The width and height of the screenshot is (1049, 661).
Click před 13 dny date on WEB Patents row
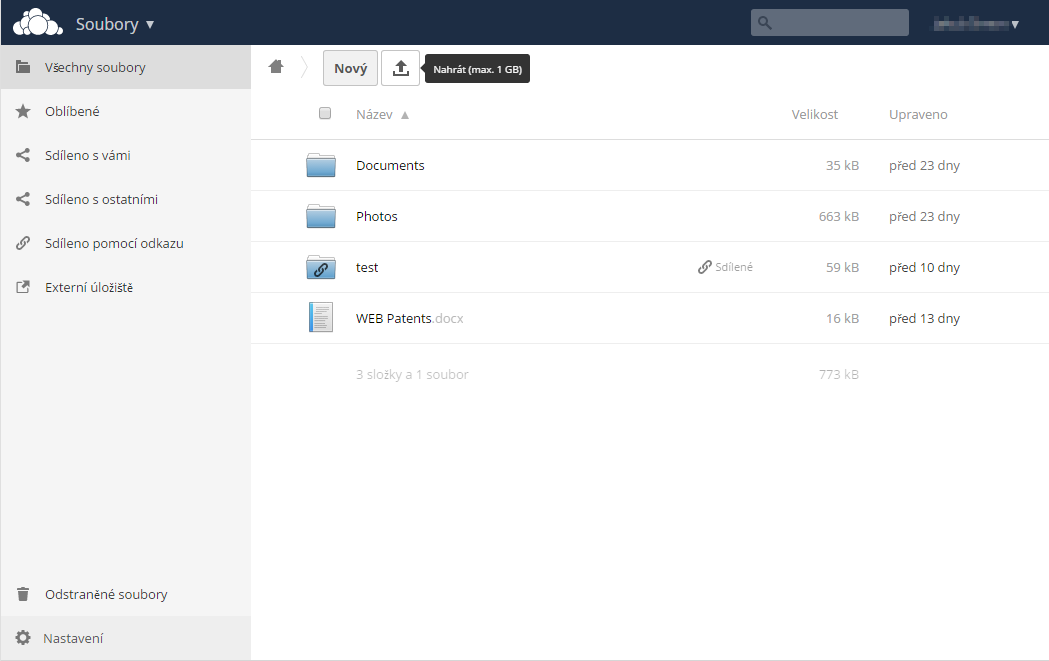tap(924, 318)
